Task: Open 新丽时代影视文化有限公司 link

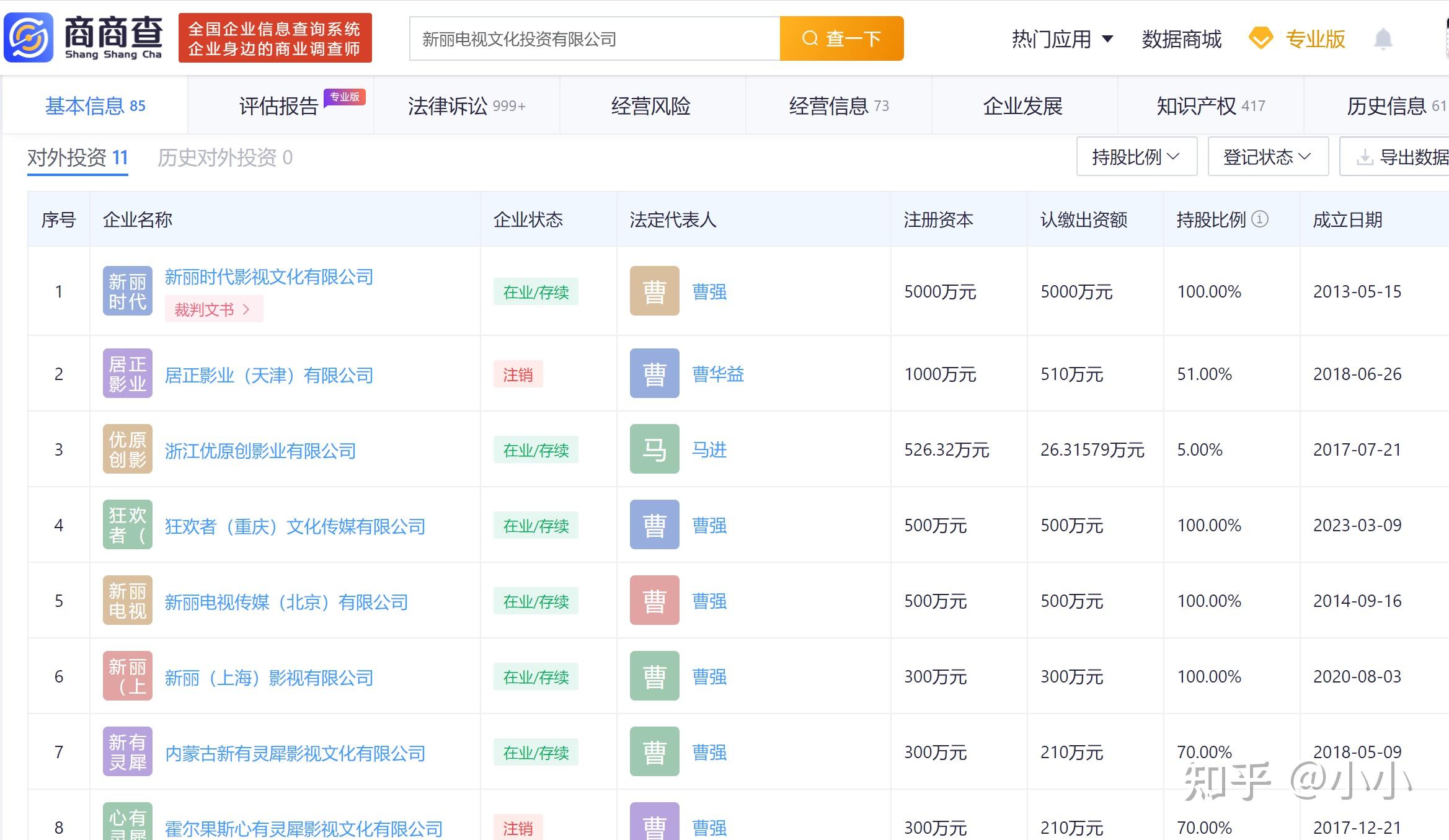Action: pyautogui.click(x=269, y=277)
